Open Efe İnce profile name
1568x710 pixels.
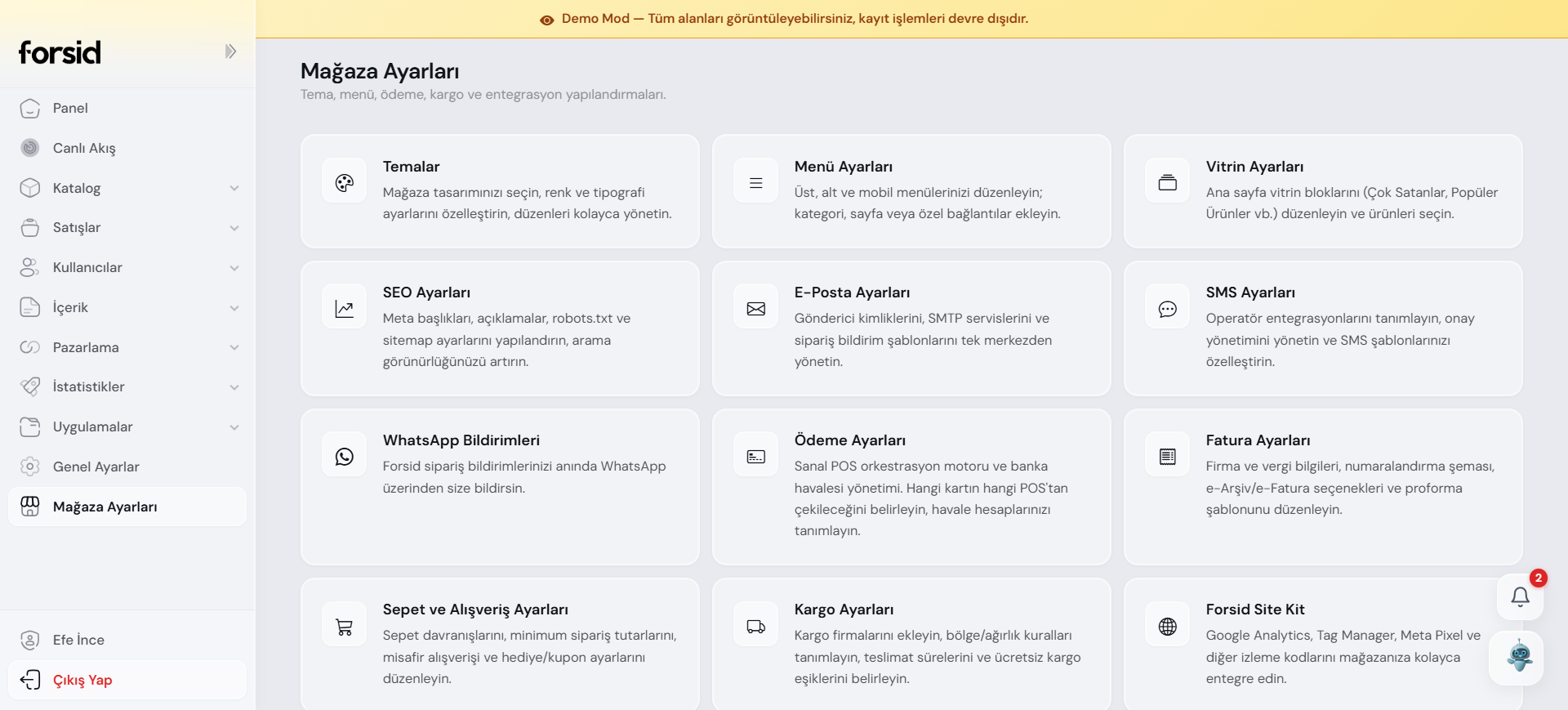click(x=78, y=640)
